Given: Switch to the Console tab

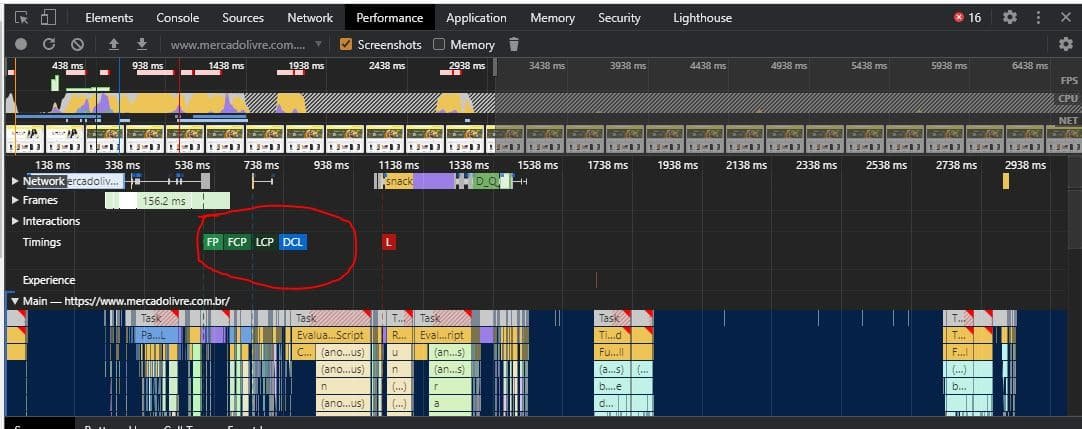Looking at the screenshot, I should pos(177,17).
